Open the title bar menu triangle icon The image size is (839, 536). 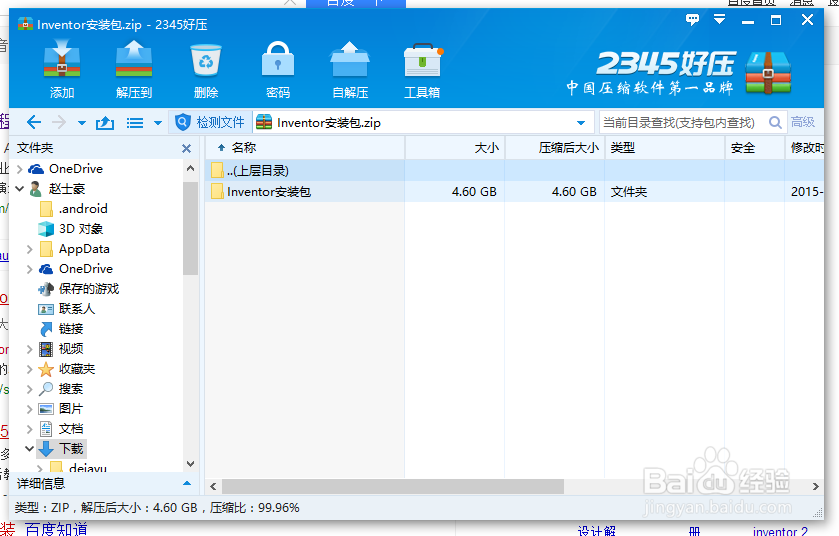click(x=720, y=20)
